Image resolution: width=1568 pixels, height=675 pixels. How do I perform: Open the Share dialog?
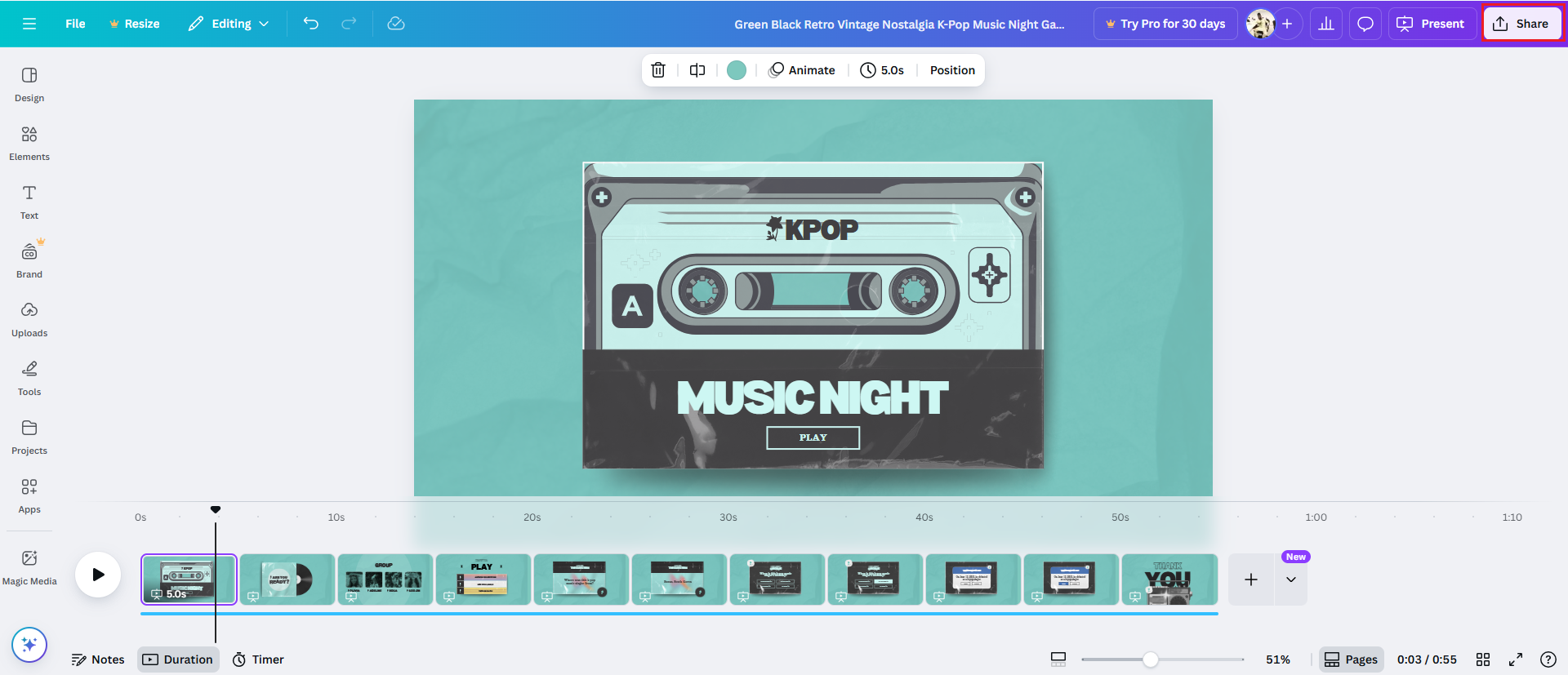pos(1521,24)
